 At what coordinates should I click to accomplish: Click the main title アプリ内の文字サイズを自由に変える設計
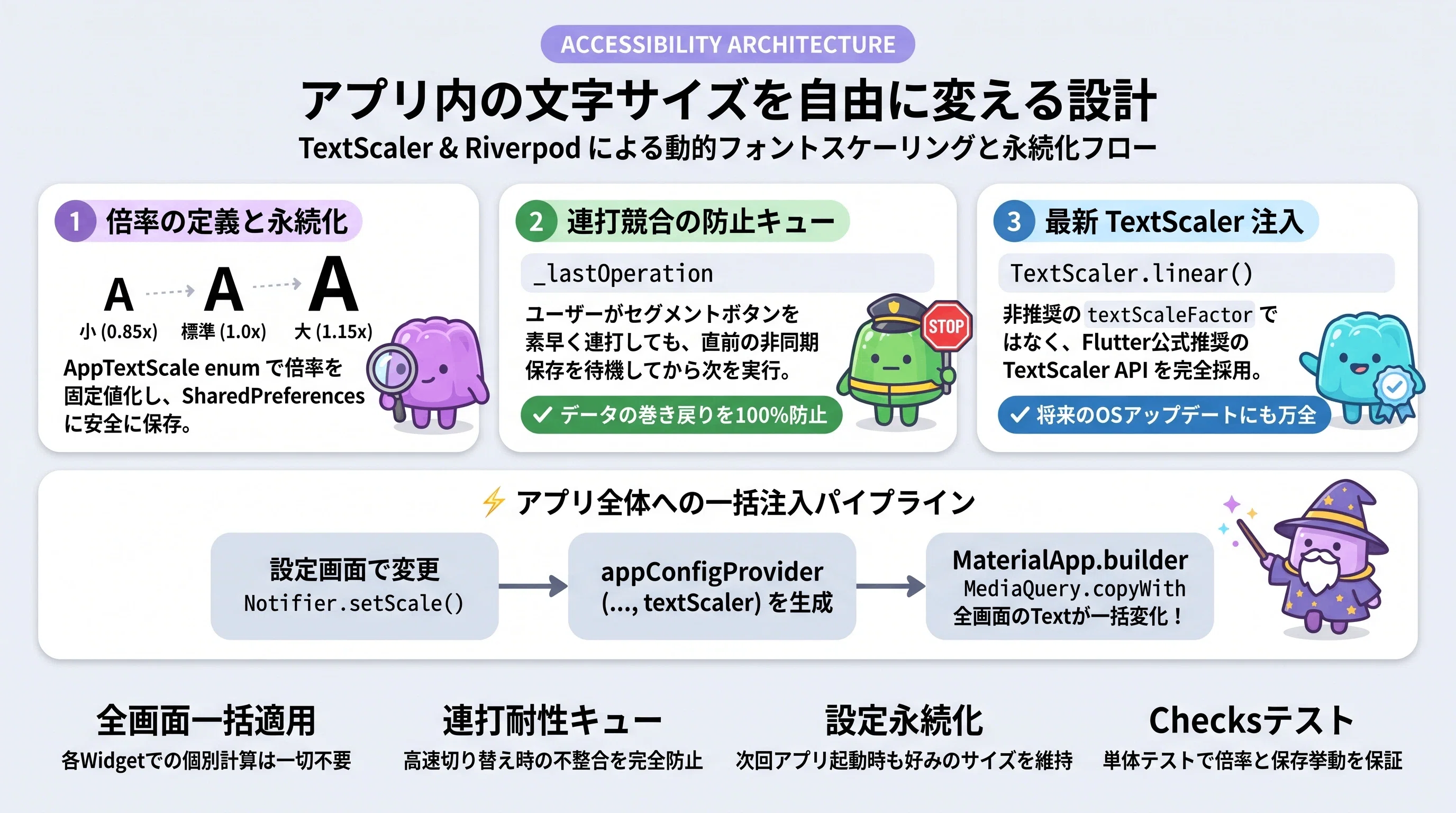[728, 101]
